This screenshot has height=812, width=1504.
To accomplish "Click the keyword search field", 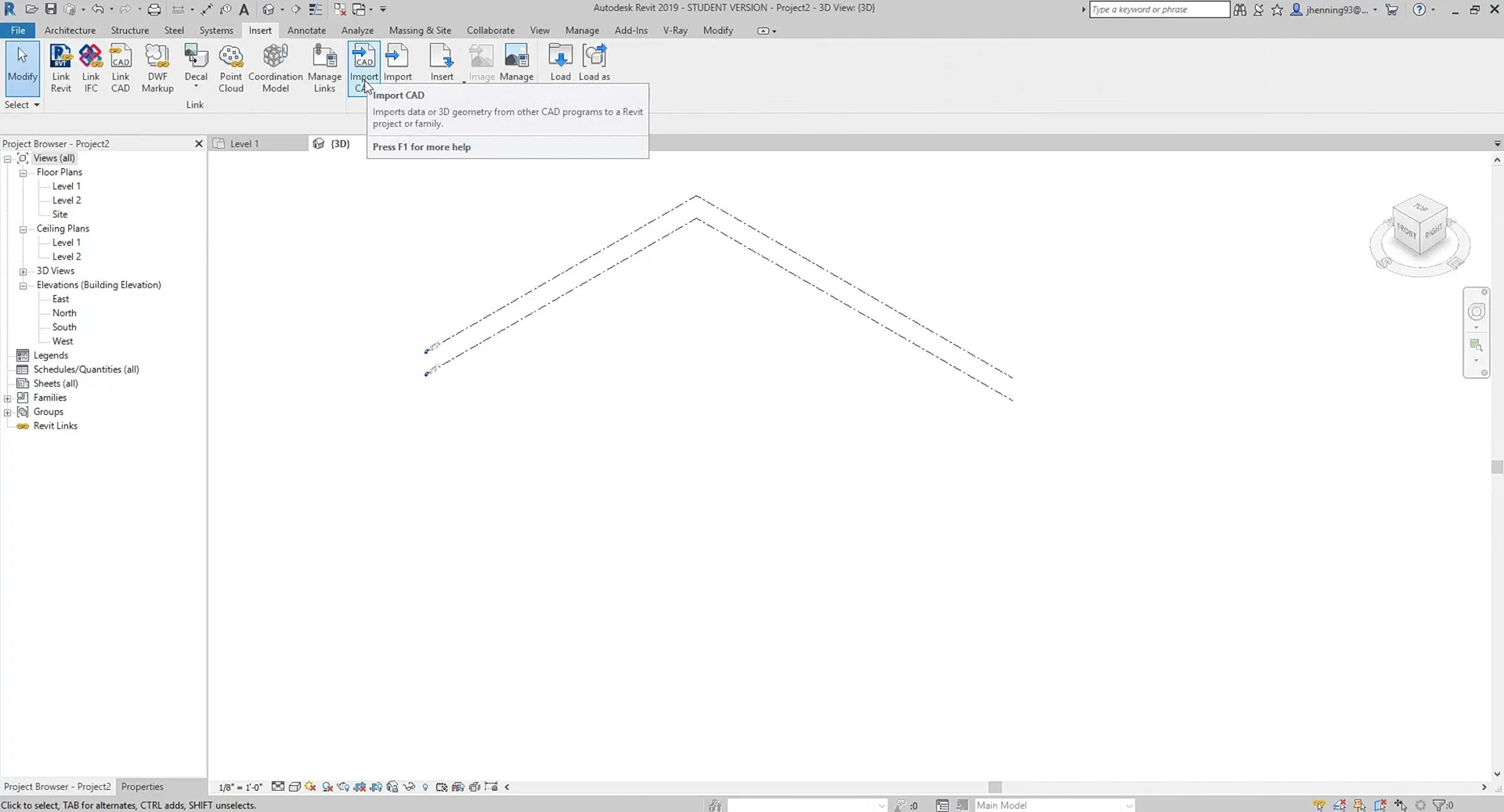I will pyautogui.click(x=1159, y=9).
